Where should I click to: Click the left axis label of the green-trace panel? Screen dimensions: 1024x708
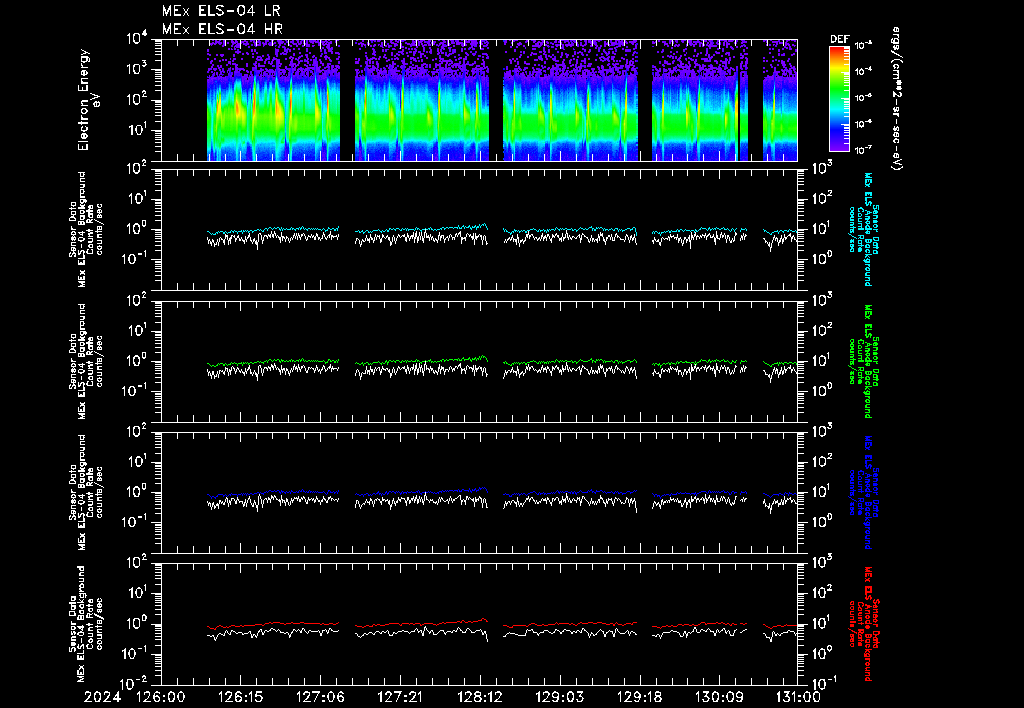tap(86, 361)
